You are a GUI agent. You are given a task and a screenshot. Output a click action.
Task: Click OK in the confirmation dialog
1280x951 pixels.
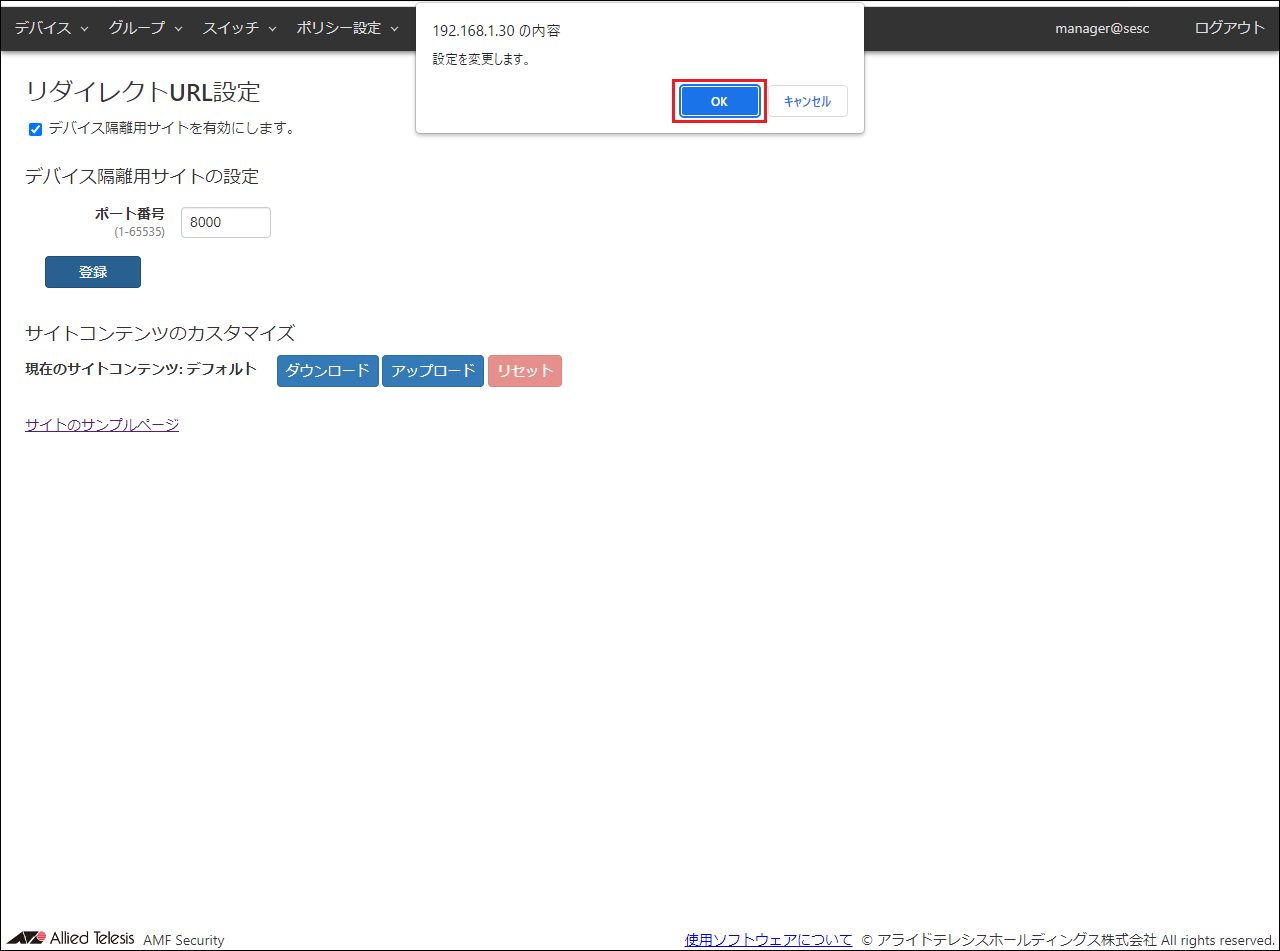tap(719, 101)
